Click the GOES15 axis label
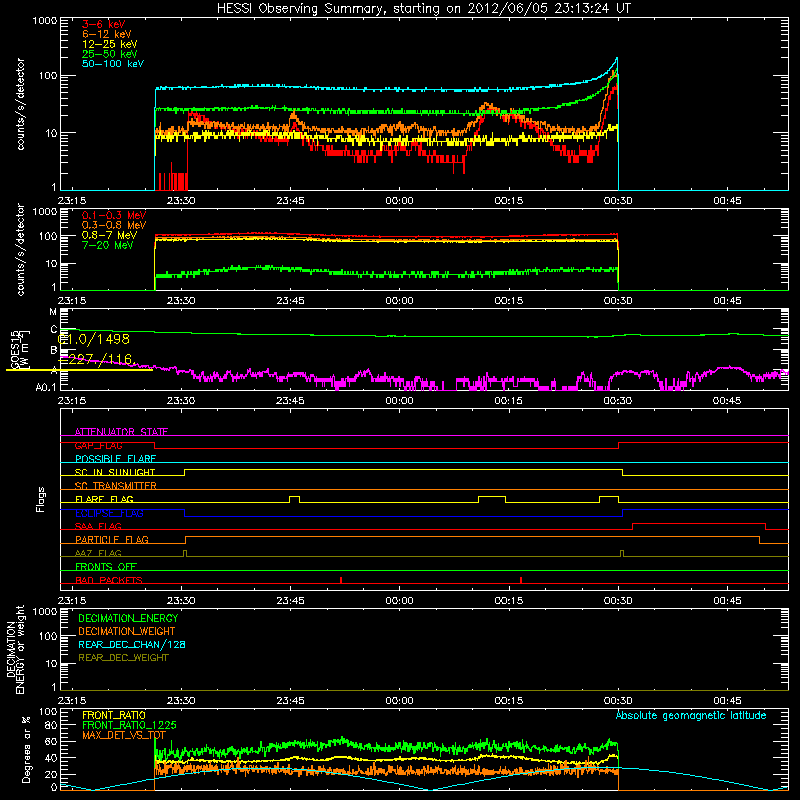800x800 pixels. (x=15, y=349)
